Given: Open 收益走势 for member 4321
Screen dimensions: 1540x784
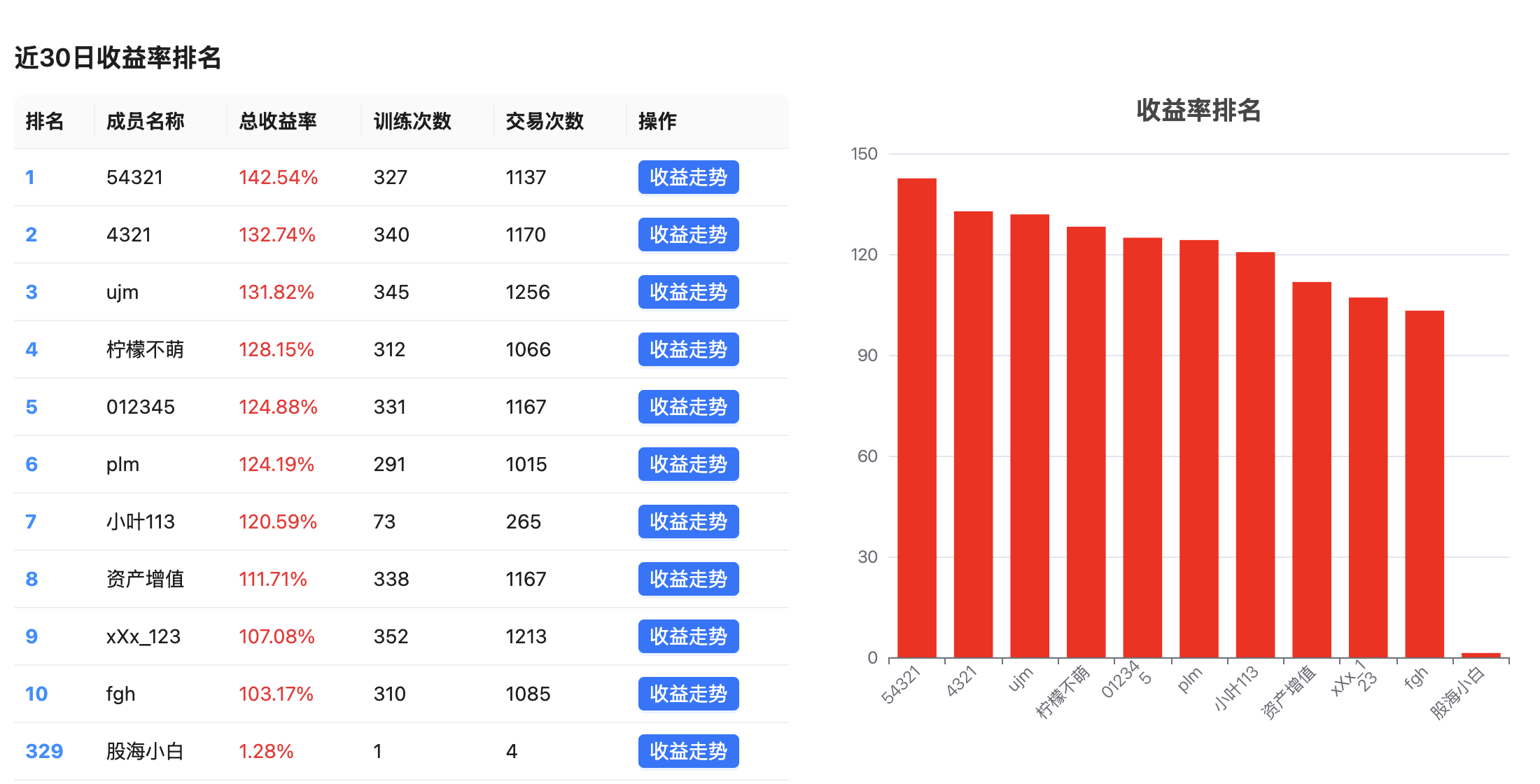Looking at the screenshot, I should tap(688, 234).
